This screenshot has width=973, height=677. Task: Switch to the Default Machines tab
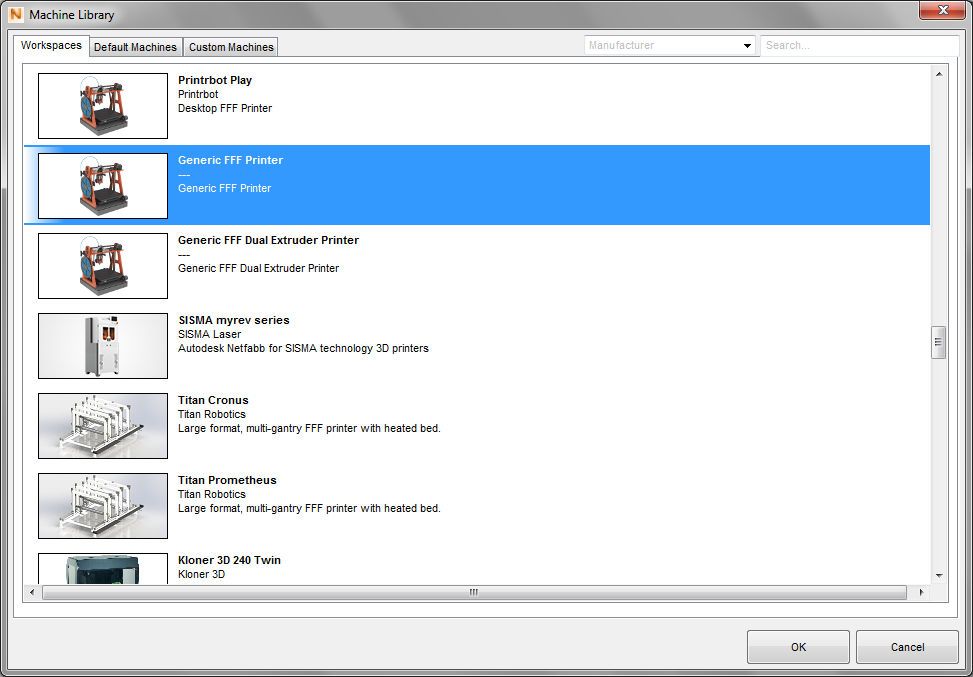[135, 47]
